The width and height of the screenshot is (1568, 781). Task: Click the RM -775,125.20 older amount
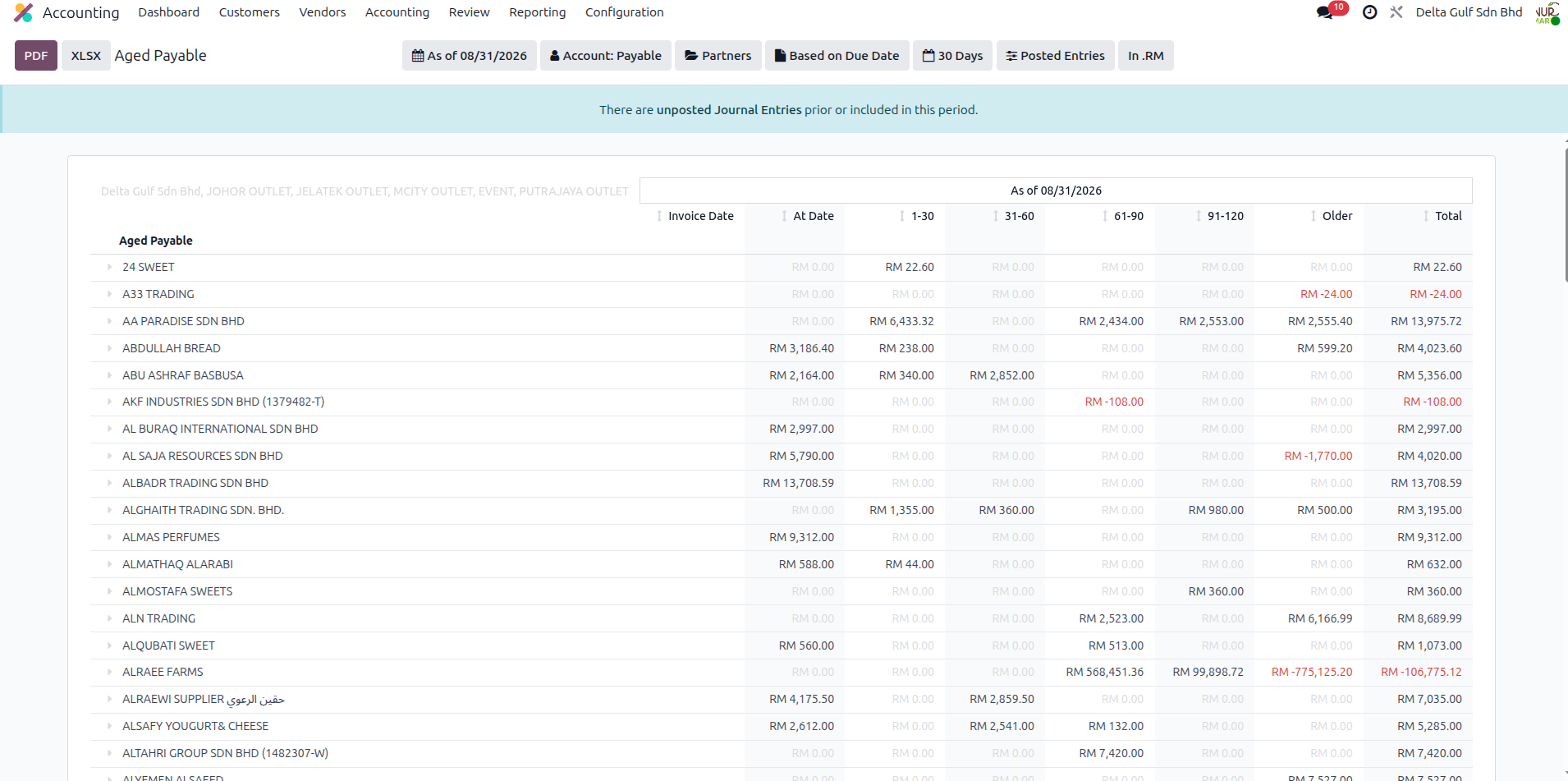pyautogui.click(x=1312, y=672)
